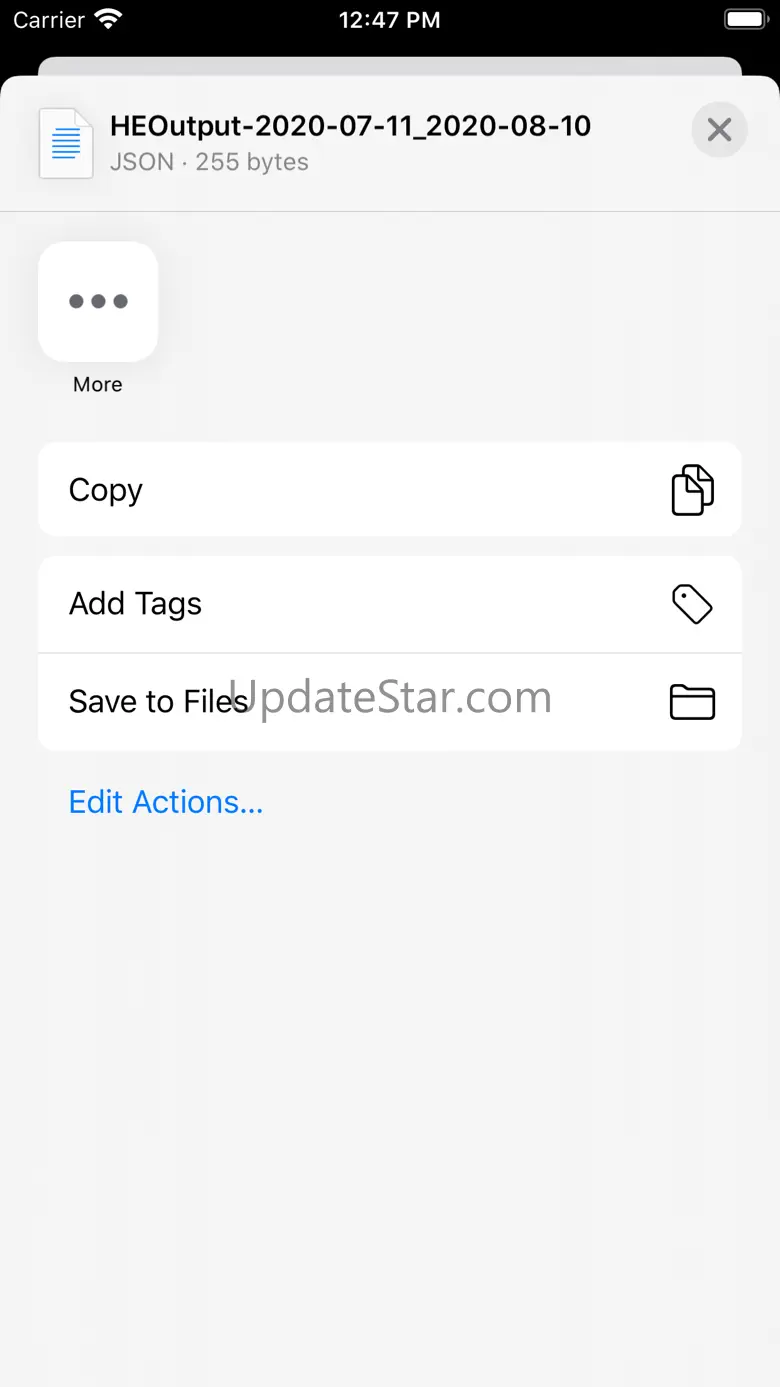Tap the battery icon in status bar
This screenshot has width=780, height=1387.
pyautogui.click(x=744, y=19)
